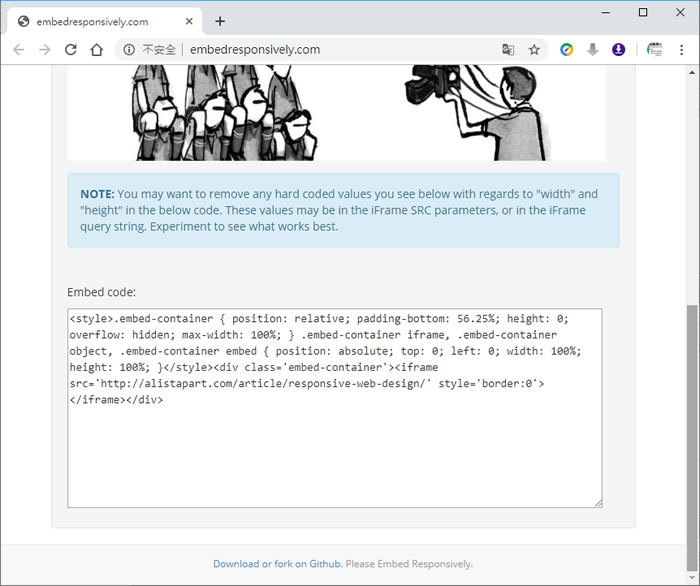Open the browser home page
Viewport: 700px width, 586px height.
(x=97, y=50)
